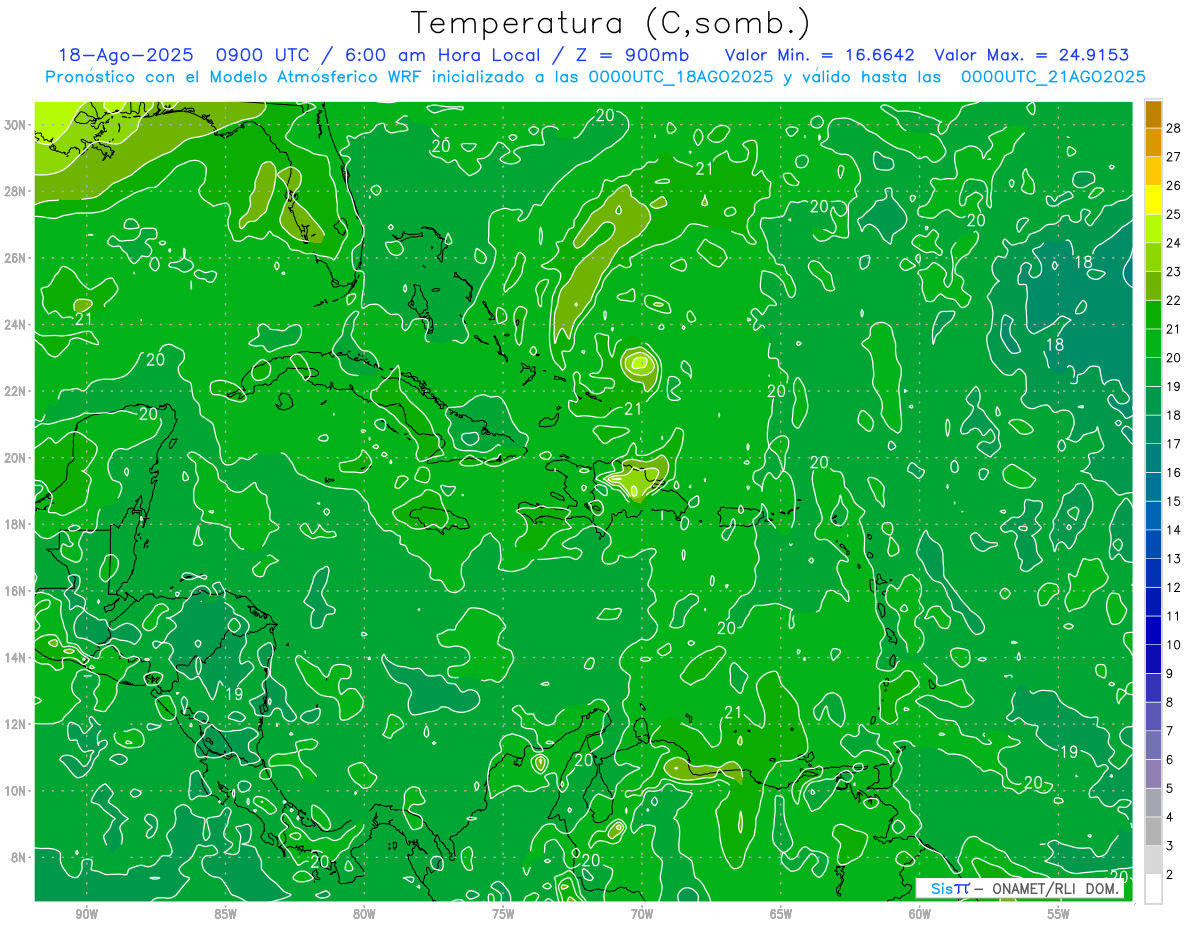This screenshot has height=927, width=1200.
Task: Click the "14N" latitude axis label
Action: coord(17,657)
